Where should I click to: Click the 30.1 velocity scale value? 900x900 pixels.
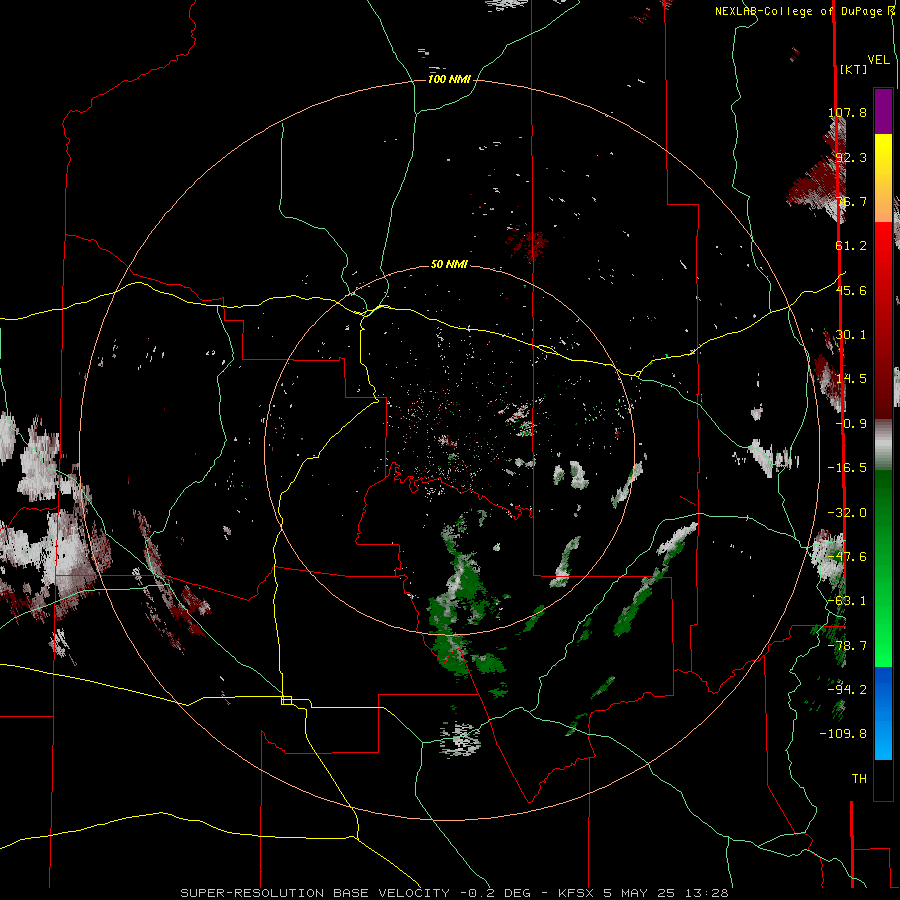(x=851, y=335)
